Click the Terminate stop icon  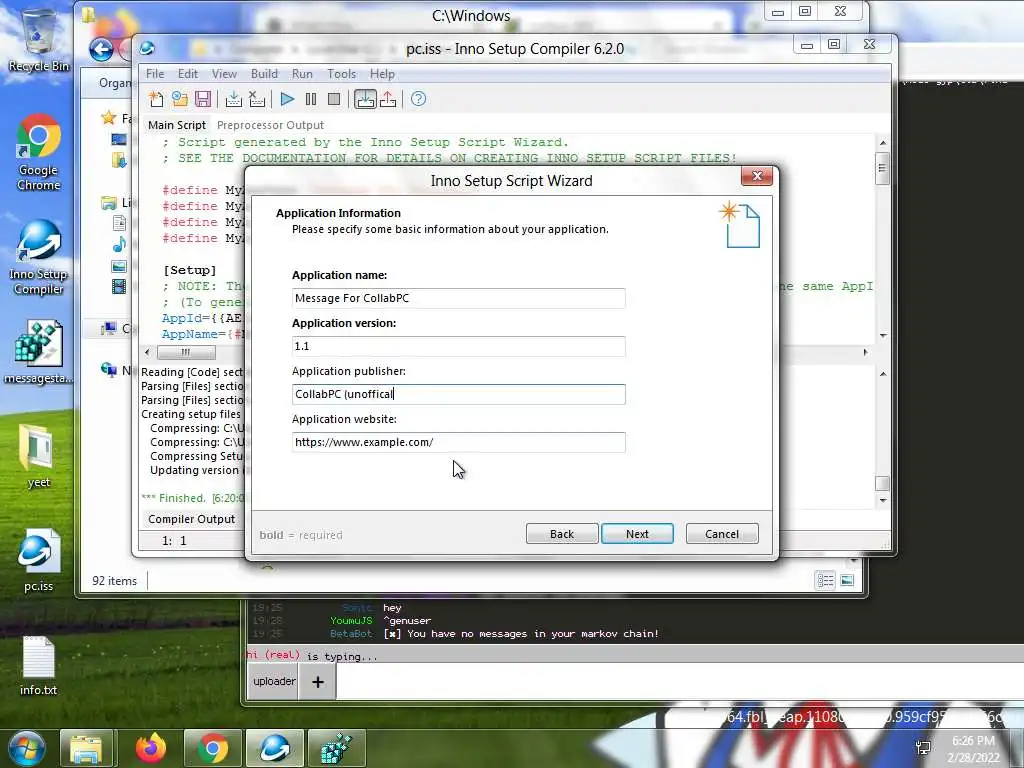point(334,99)
